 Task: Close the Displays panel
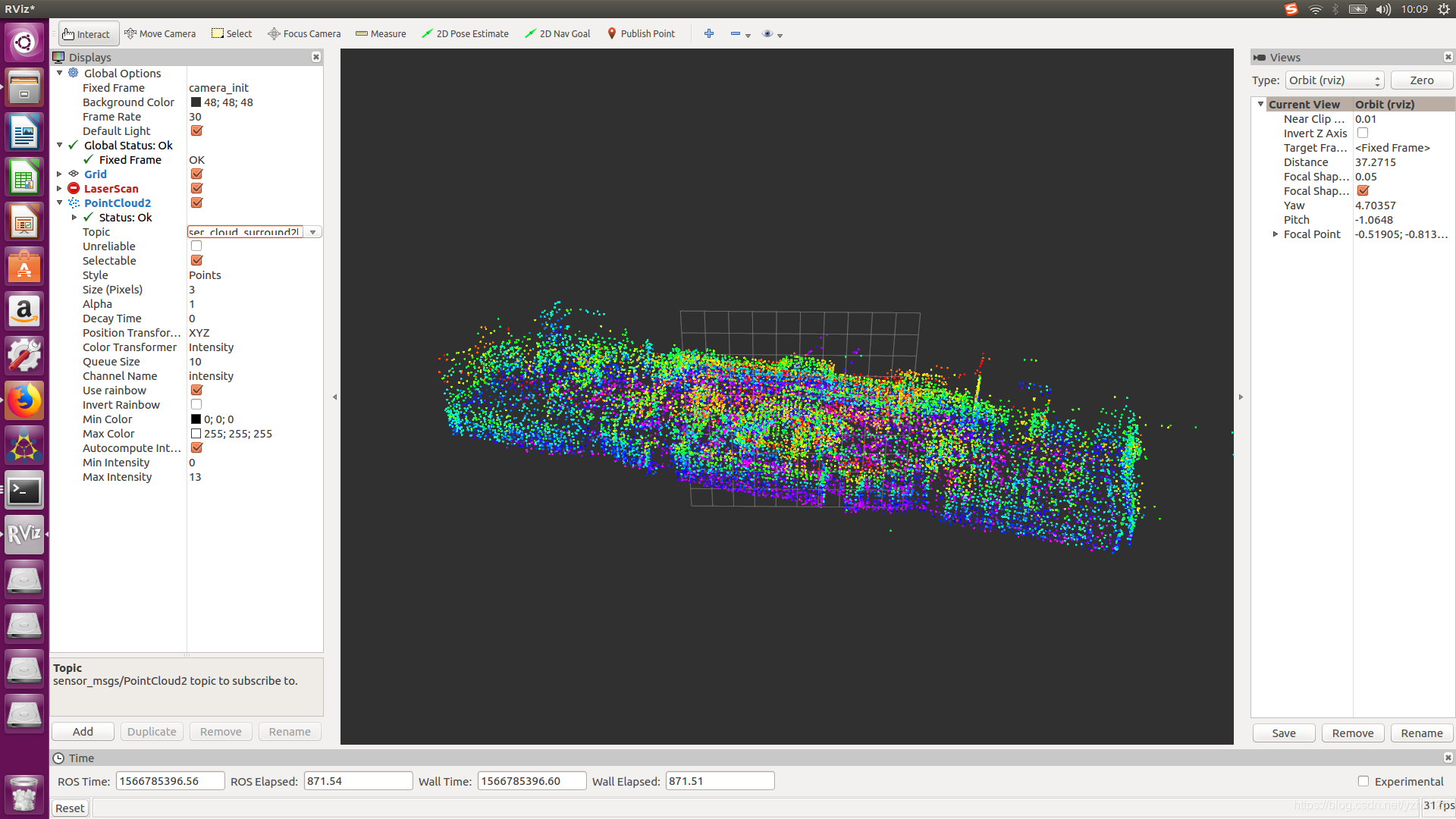coord(316,58)
